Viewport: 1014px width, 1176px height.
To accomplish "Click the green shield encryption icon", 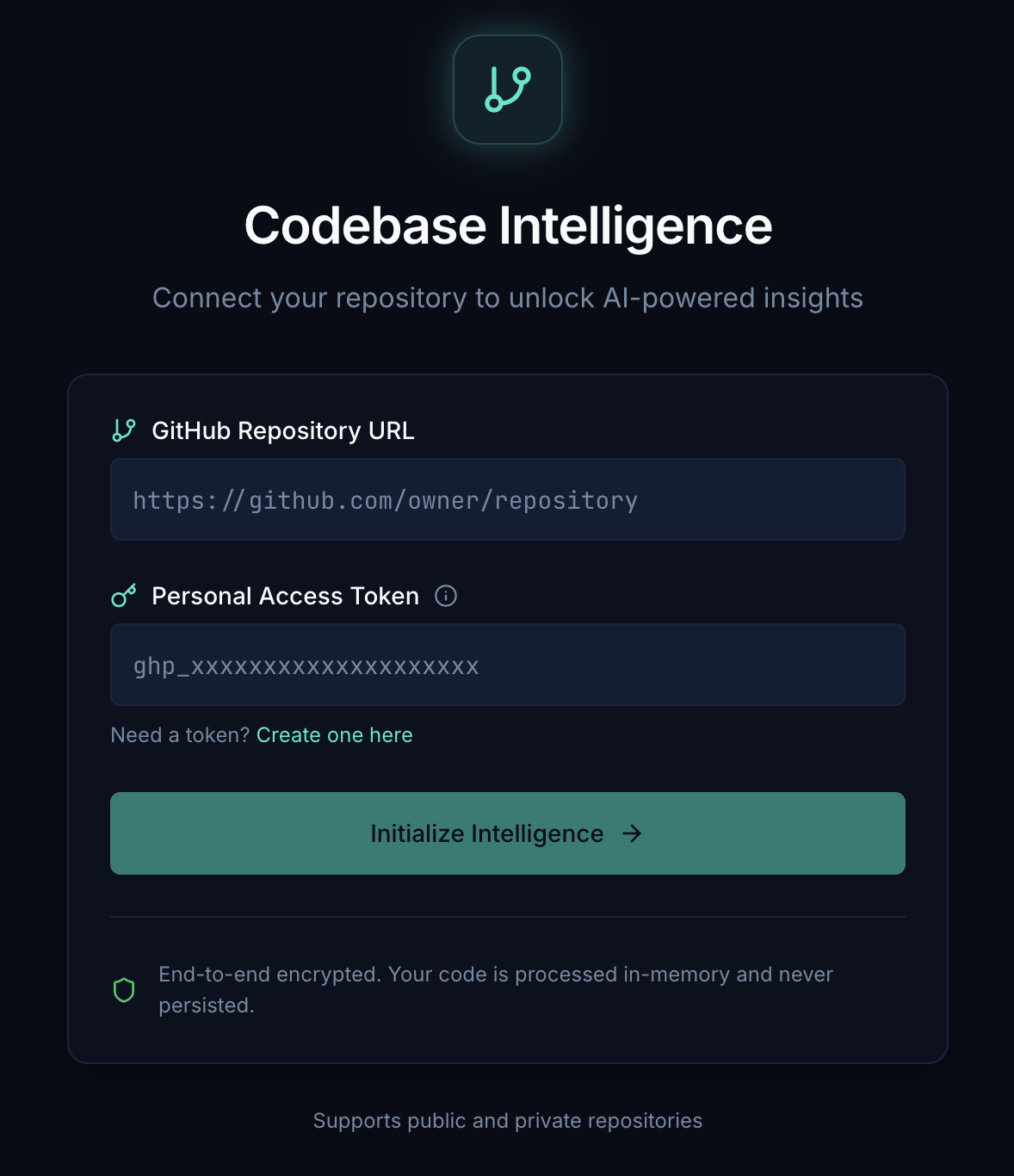I will click(x=123, y=990).
